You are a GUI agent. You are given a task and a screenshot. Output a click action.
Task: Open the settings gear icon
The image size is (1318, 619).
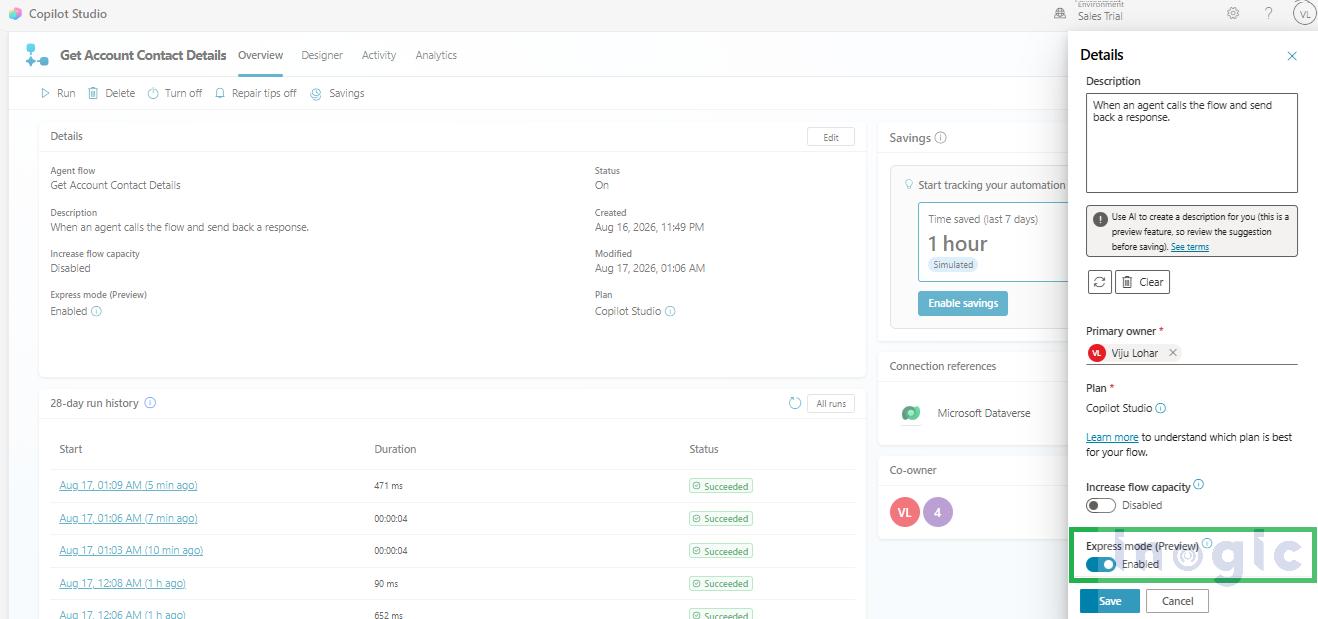coord(1233,14)
